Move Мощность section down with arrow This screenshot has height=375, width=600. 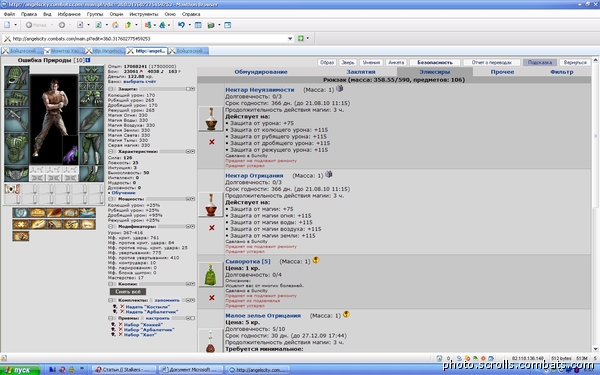pyautogui.click(x=193, y=199)
